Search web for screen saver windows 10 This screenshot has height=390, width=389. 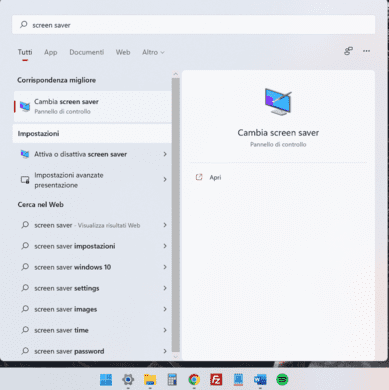(92, 267)
